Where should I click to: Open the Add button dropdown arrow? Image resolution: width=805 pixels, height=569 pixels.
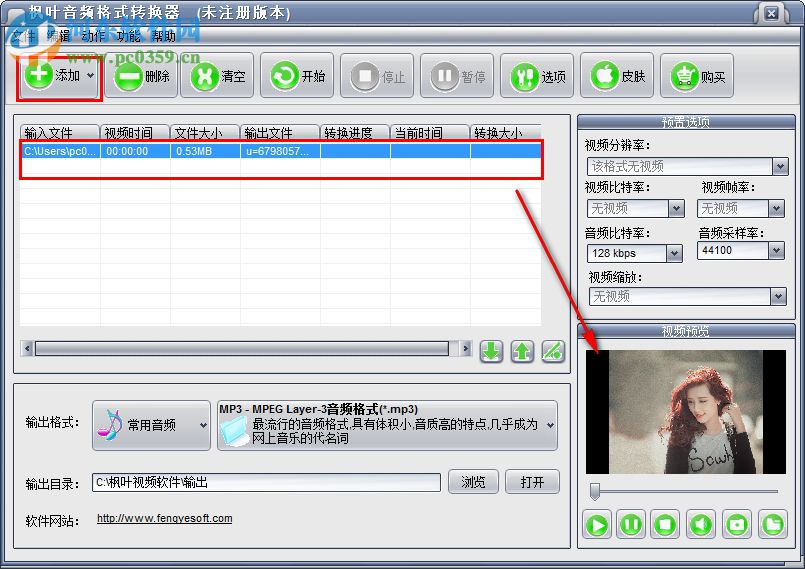90,75
